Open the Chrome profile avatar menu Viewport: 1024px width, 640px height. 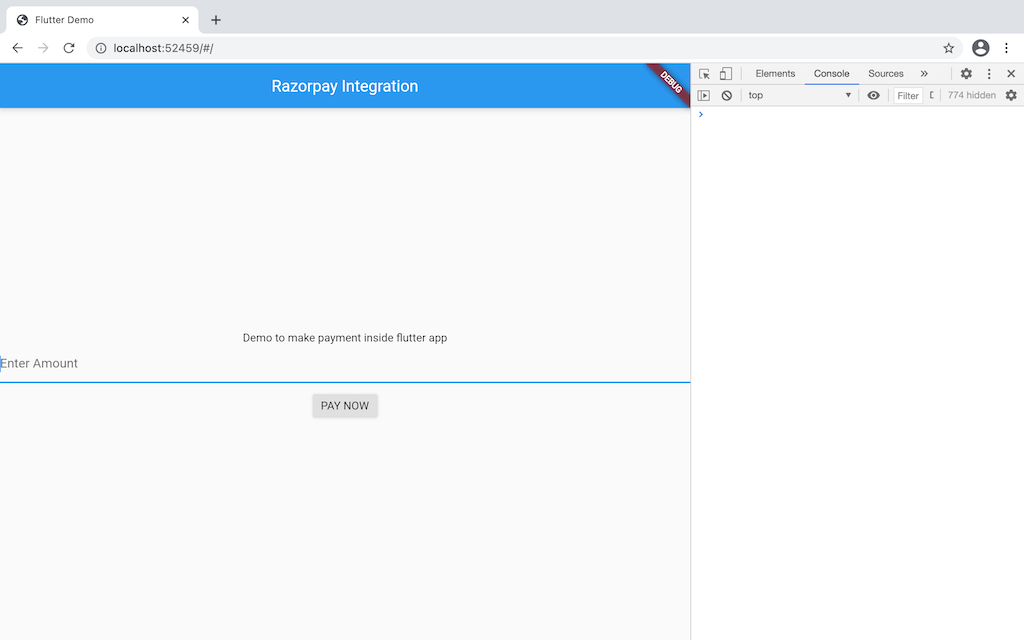click(980, 48)
